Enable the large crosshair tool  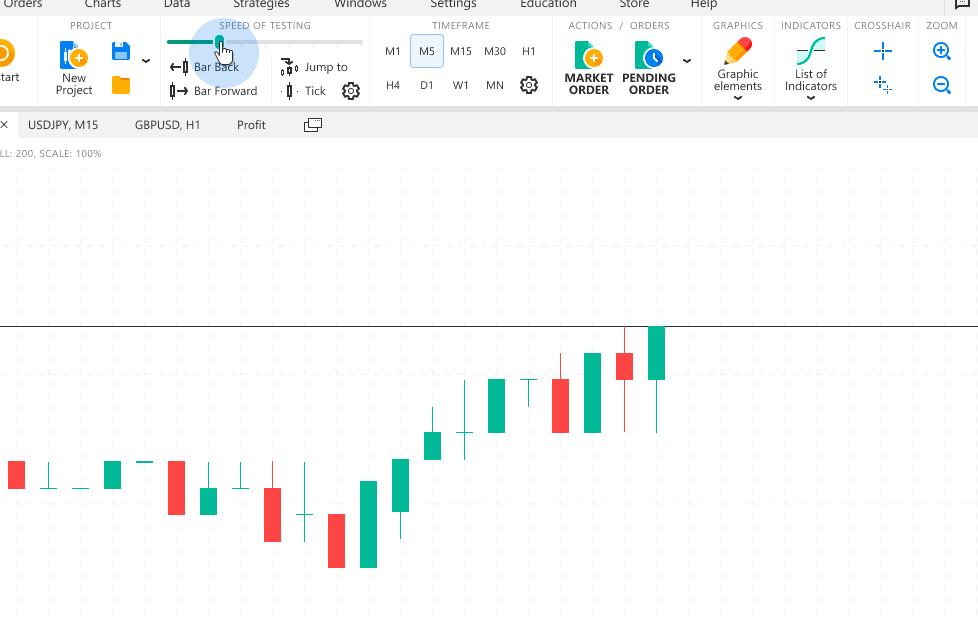coord(882,51)
